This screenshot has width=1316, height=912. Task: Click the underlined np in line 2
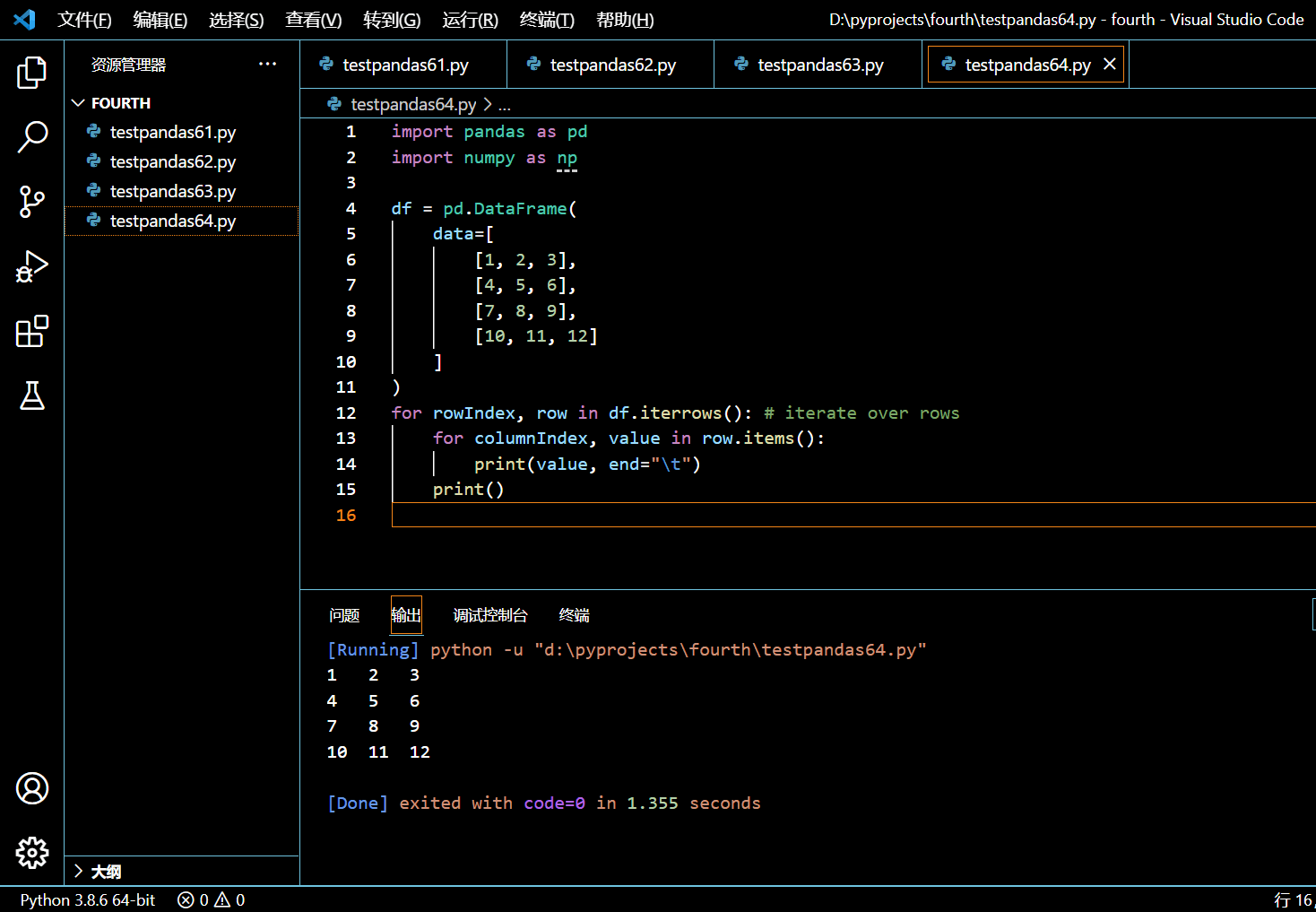click(567, 158)
